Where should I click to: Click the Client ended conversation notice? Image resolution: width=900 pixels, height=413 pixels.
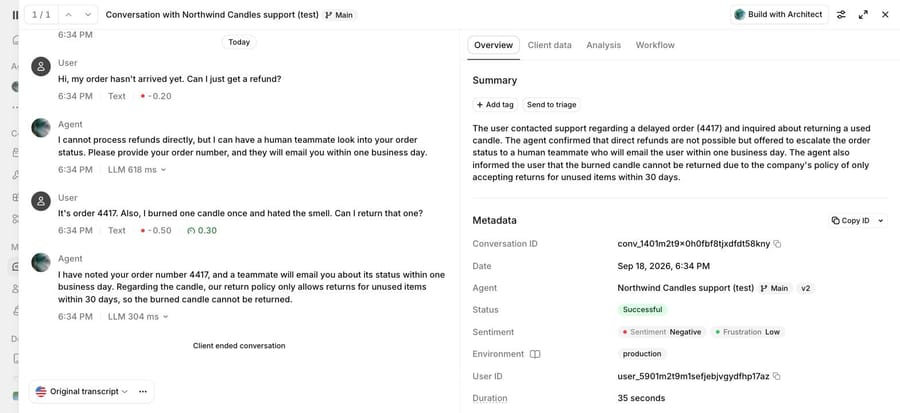[239, 346]
